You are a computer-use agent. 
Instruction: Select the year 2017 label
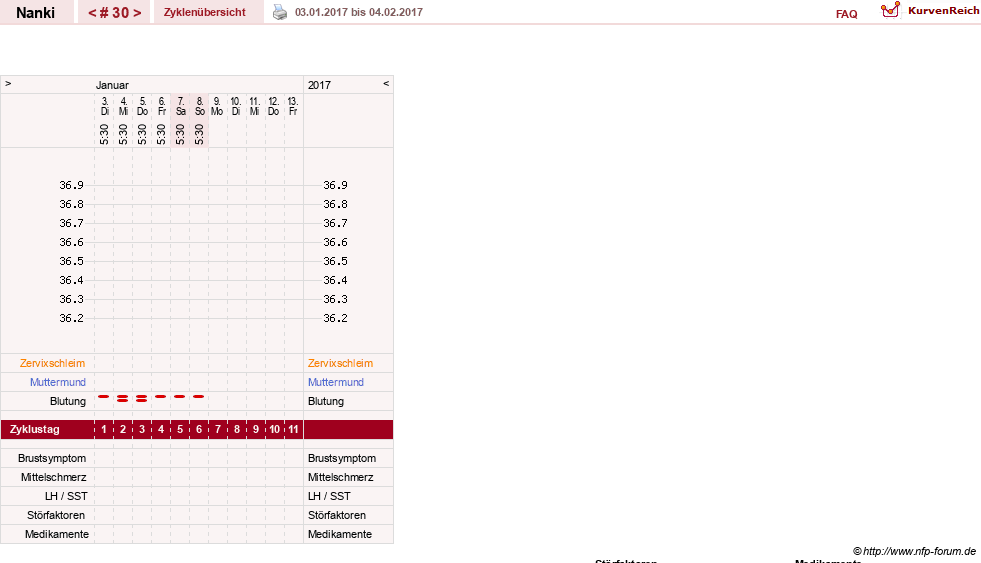pyautogui.click(x=319, y=85)
